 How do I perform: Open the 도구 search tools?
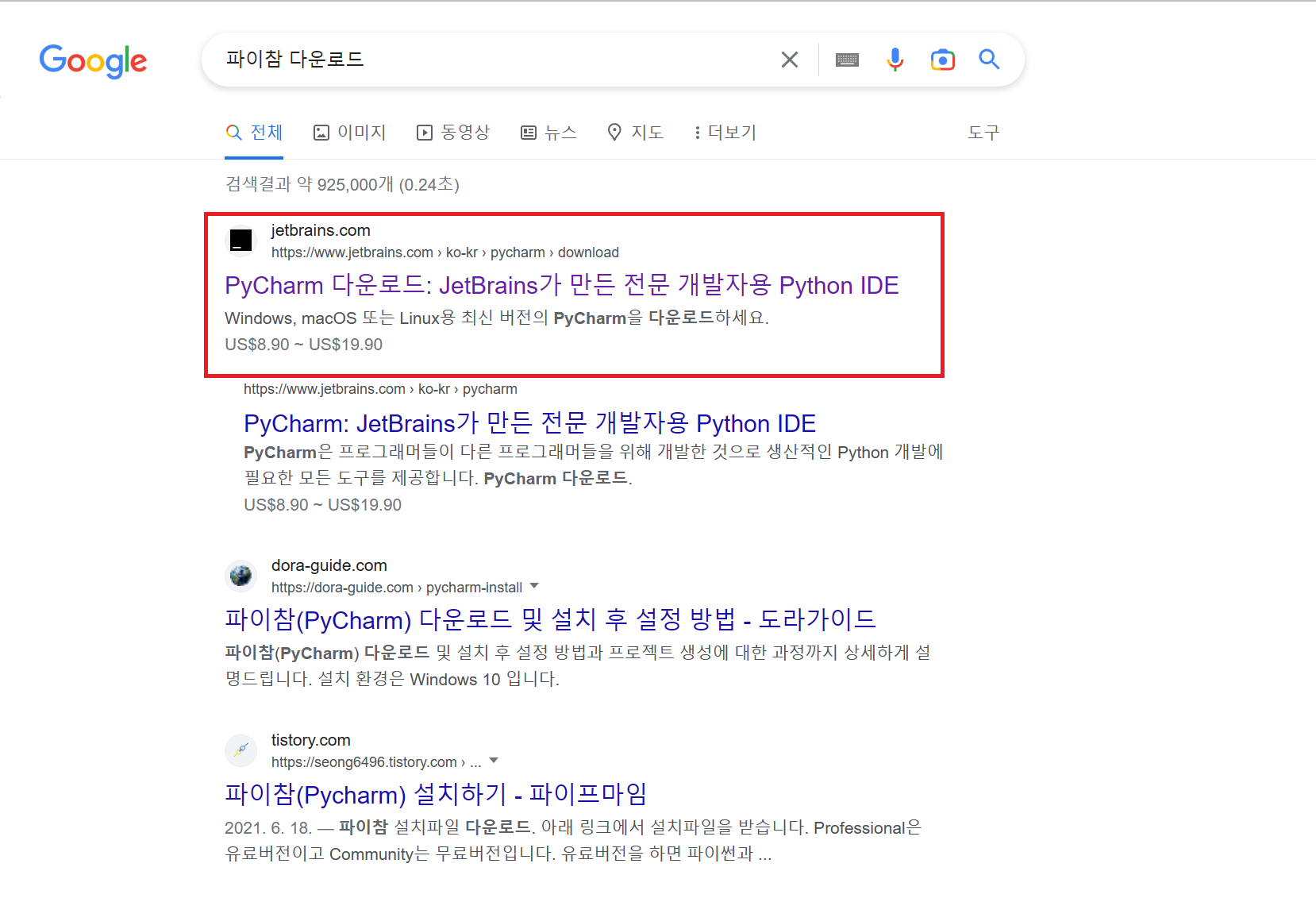983,133
